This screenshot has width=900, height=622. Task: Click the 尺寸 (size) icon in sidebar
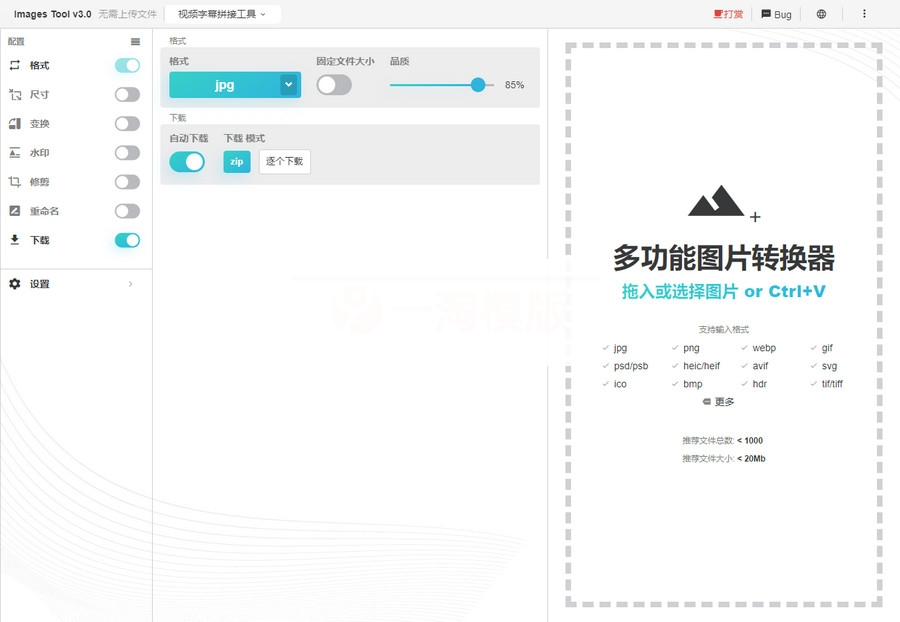tap(15, 94)
